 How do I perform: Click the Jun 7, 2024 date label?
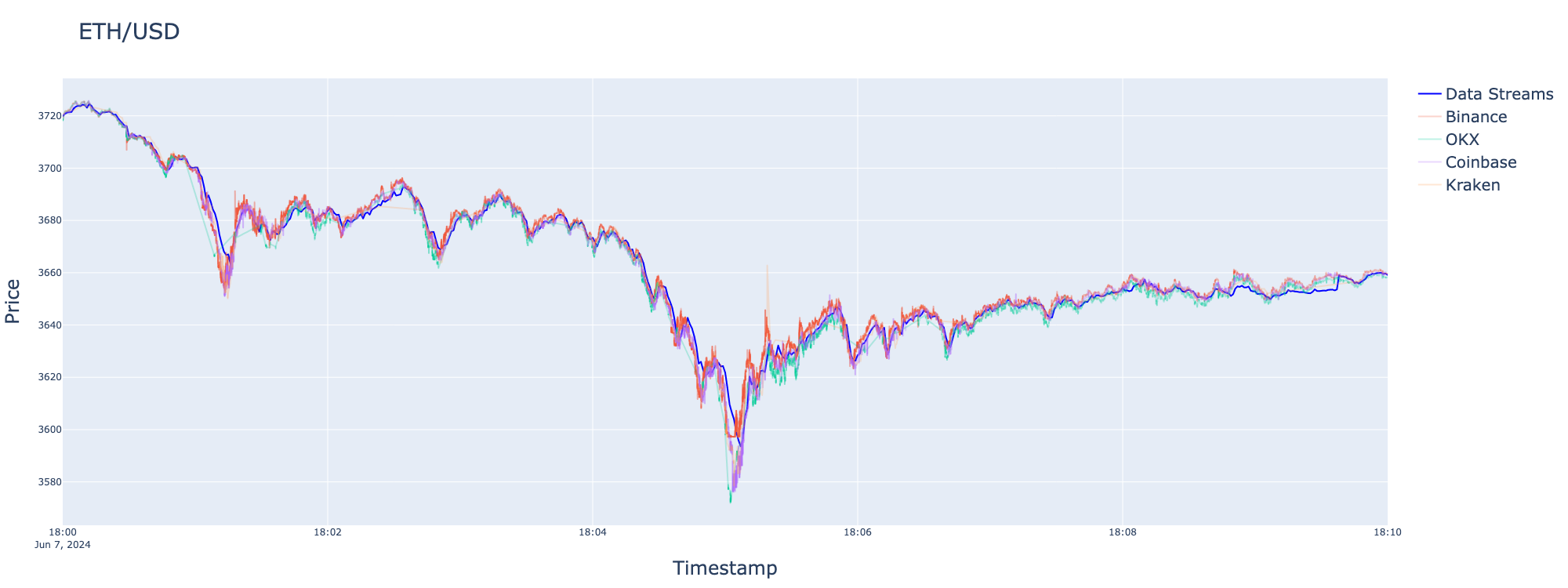point(63,545)
